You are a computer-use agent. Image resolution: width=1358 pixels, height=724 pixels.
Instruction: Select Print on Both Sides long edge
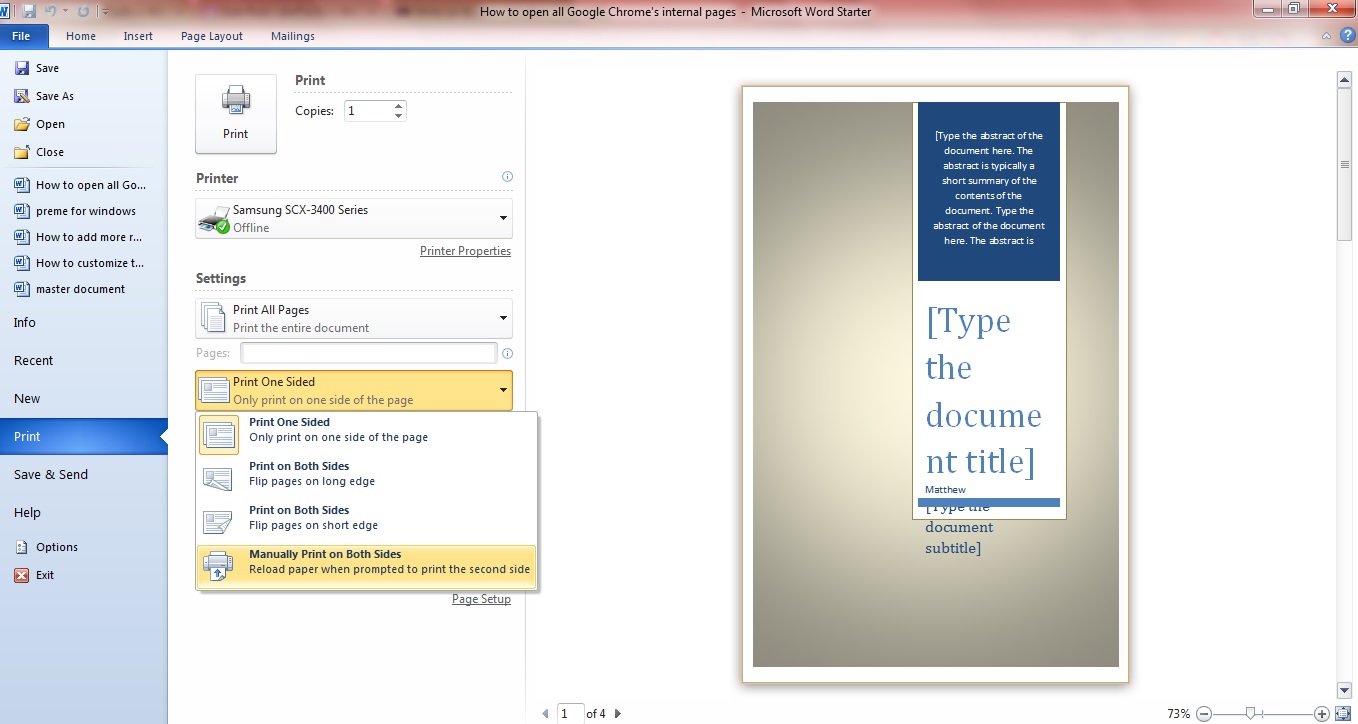click(367, 479)
